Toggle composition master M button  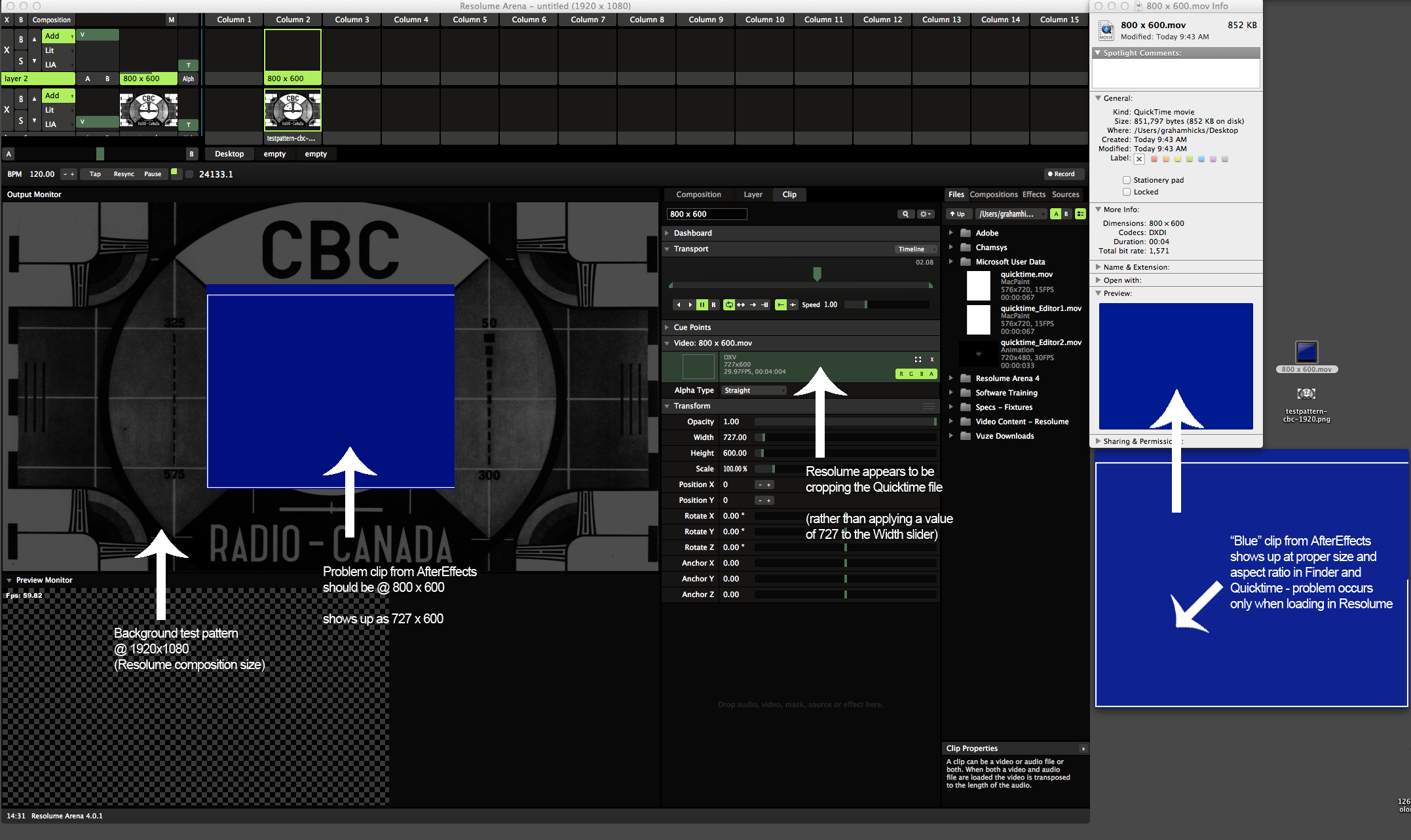click(172, 20)
